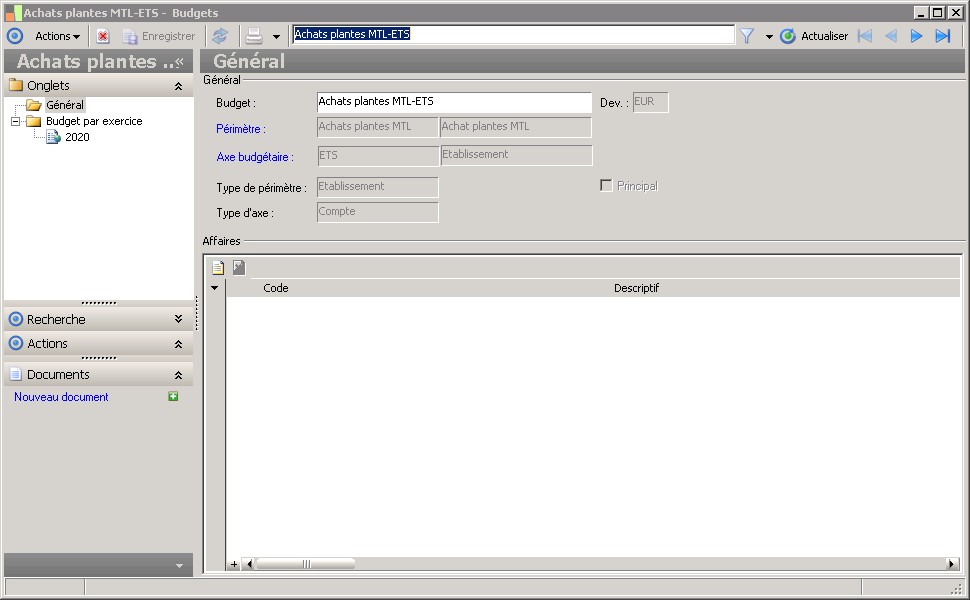The width and height of the screenshot is (970, 600).
Task: Click the Axe budgétaire link label
Action: point(255,157)
